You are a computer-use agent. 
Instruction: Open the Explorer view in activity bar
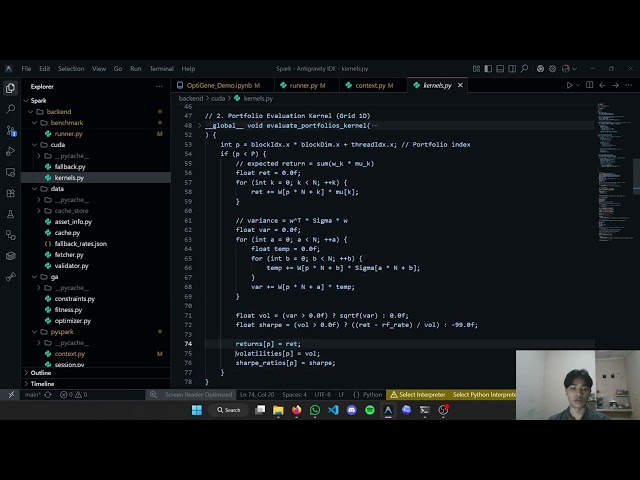11,88
